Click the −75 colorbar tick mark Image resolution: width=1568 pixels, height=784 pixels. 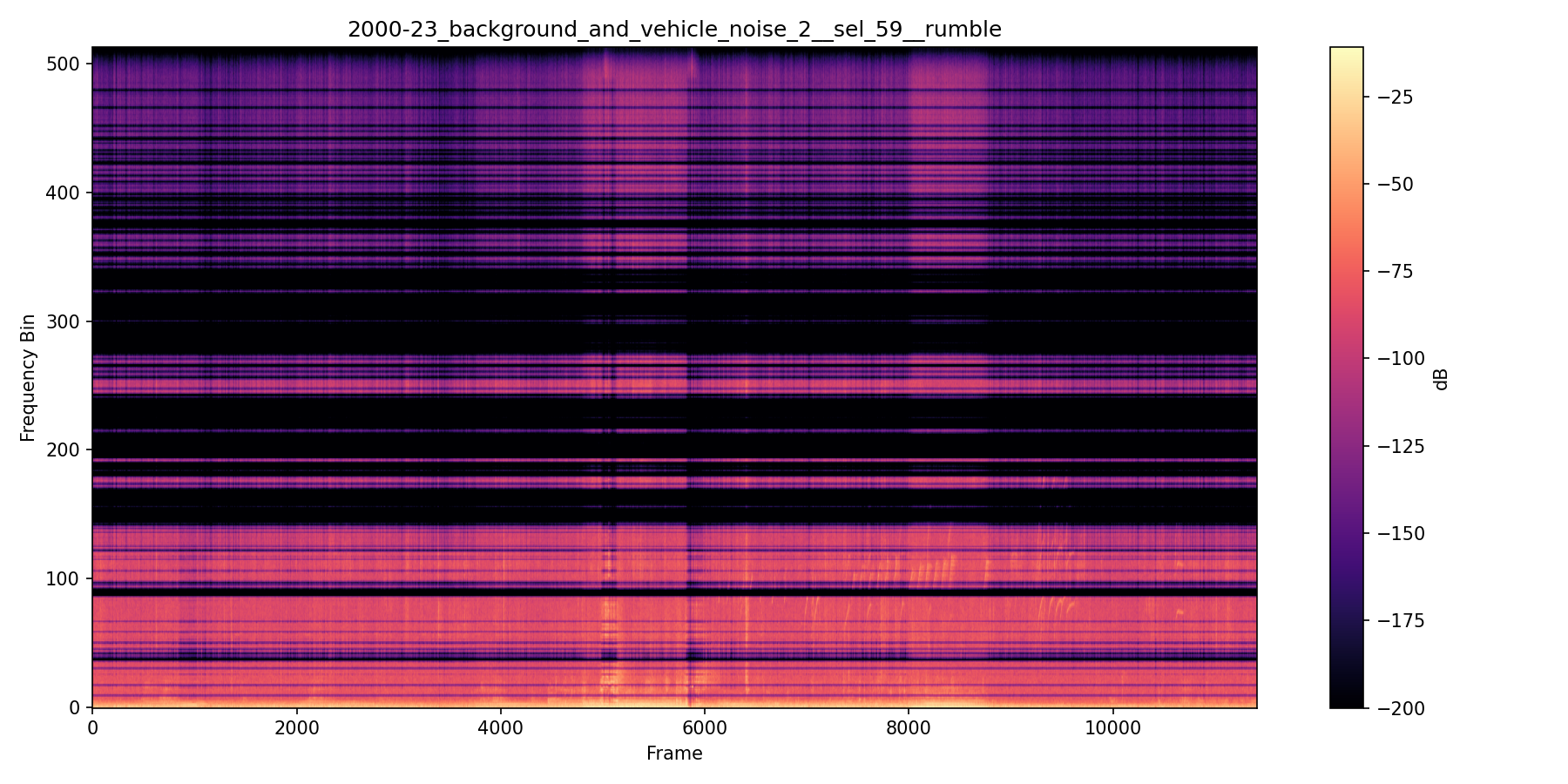(x=1365, y=271)
